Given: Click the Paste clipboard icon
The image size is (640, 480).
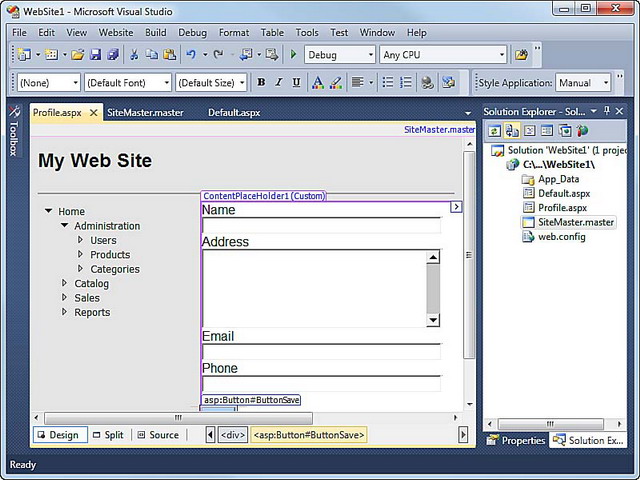Looking at the screenshot, I should (169, 54).
